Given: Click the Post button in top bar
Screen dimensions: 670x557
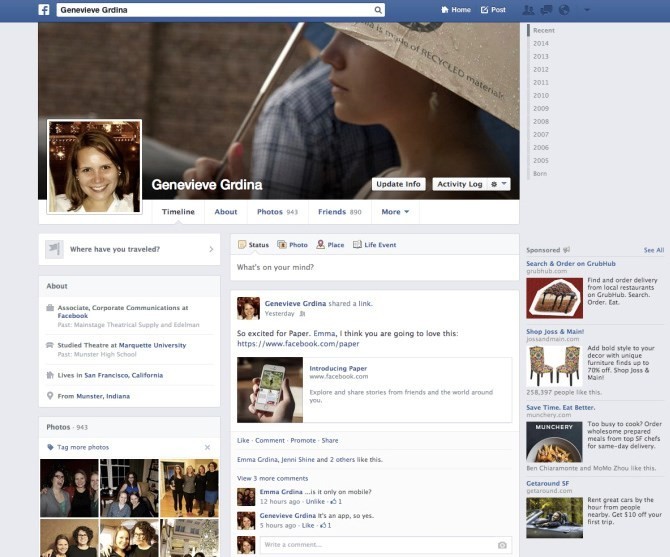Looking at the screenshot, I should point(493,10).
